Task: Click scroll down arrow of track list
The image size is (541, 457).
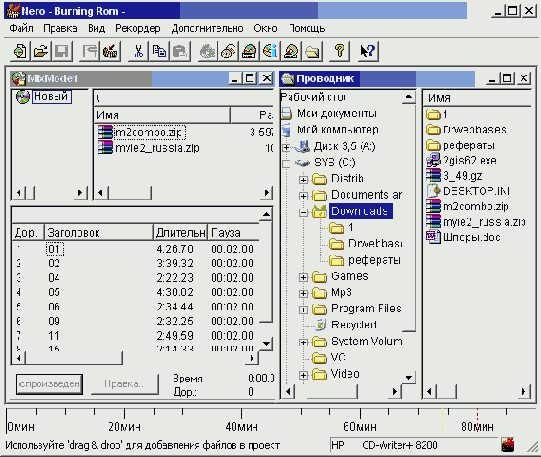Action: coord(266,344)
